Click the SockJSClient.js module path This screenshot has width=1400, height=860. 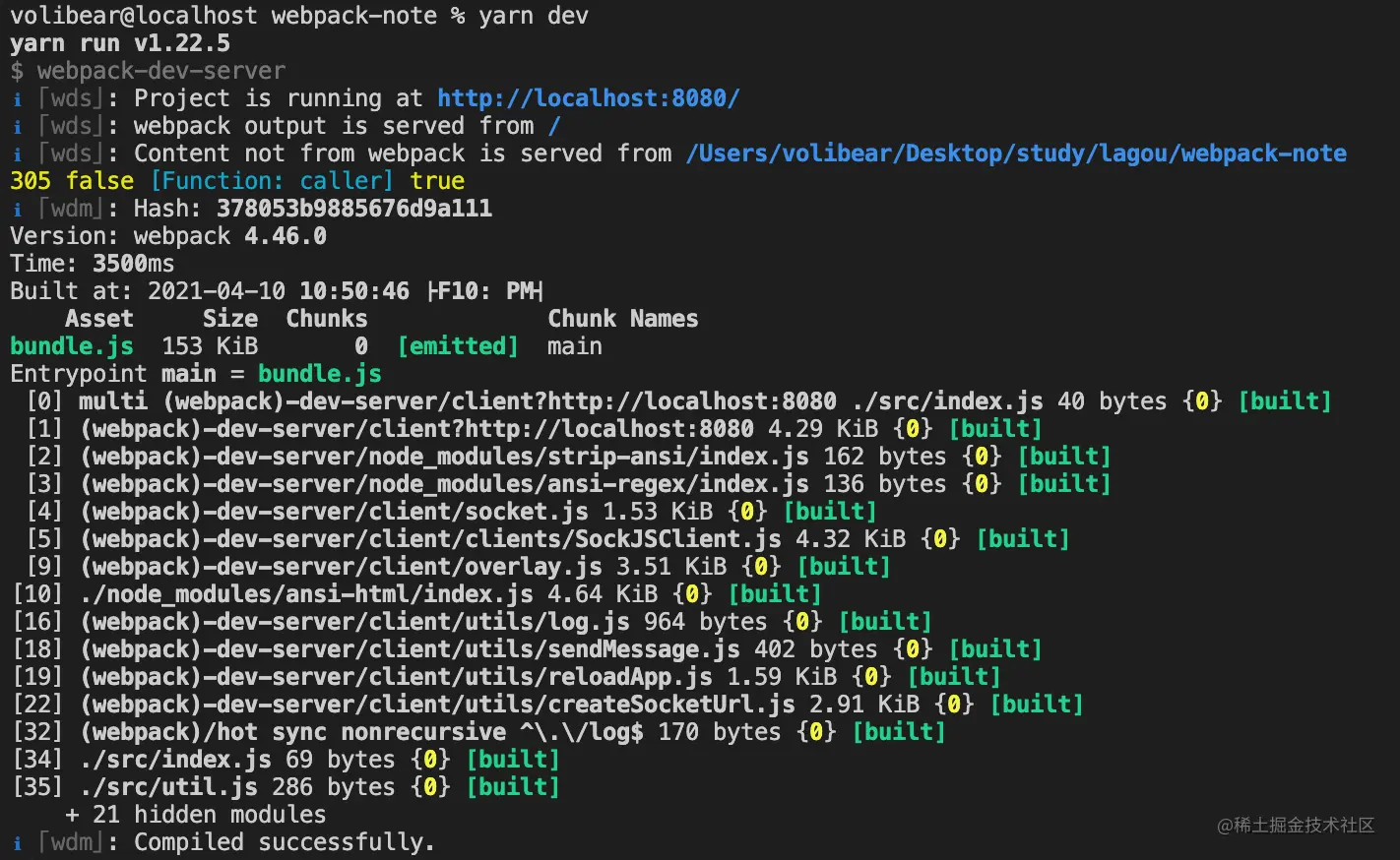[431, 539]
